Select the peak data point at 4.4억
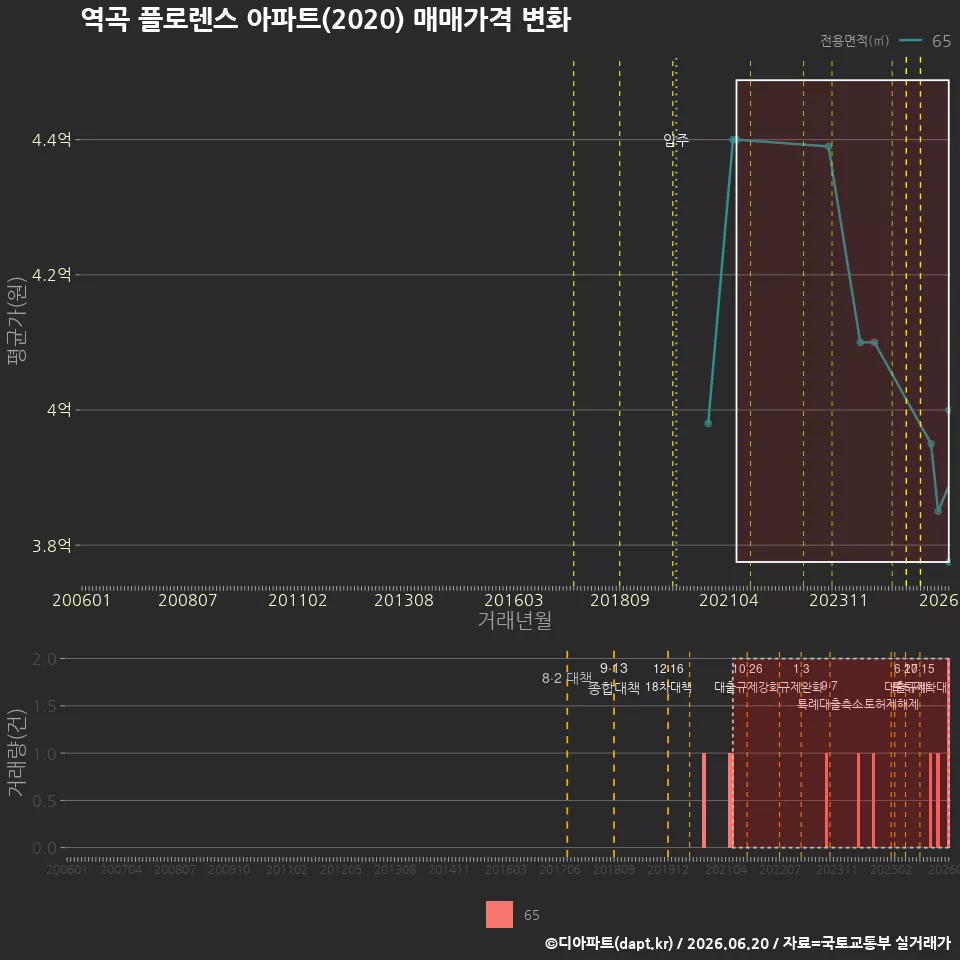Viewport: 960px width, 960px height. click(x=733, y=140)
